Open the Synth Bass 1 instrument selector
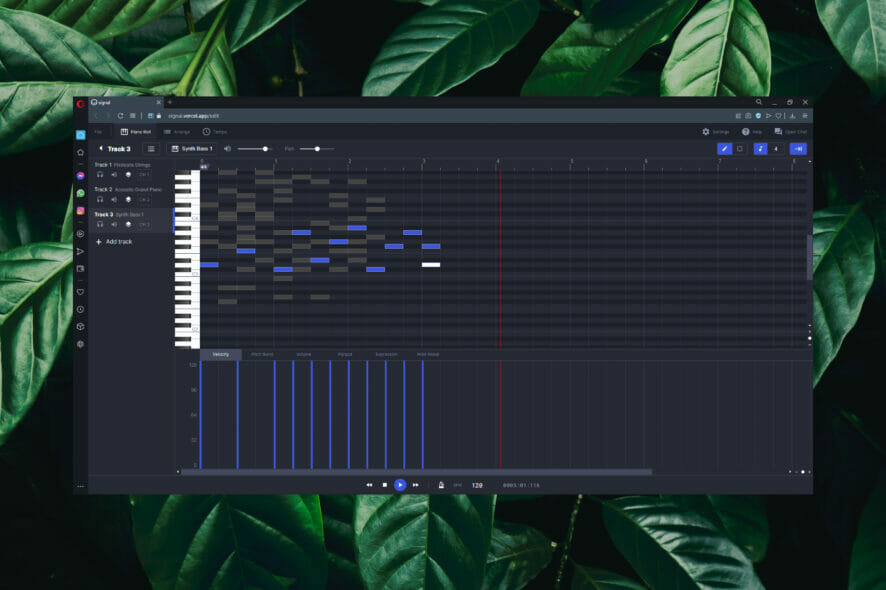Screen dimensions: 886x590 (192, 149)
